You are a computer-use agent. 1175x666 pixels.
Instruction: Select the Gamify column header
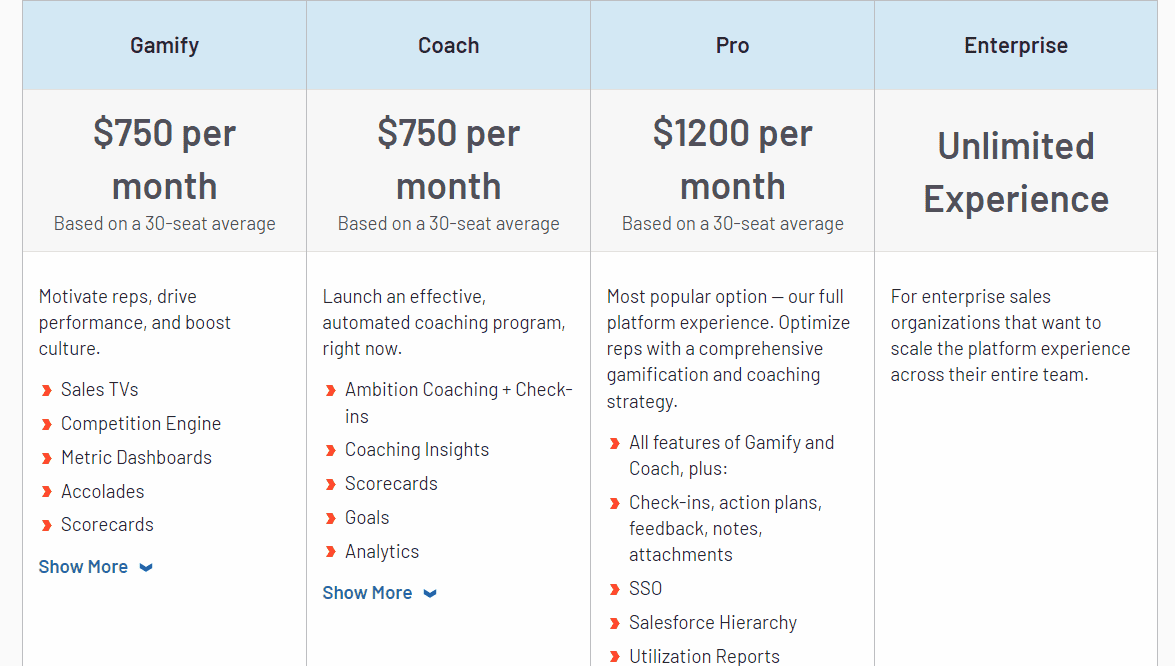click(x=163, y=44)
